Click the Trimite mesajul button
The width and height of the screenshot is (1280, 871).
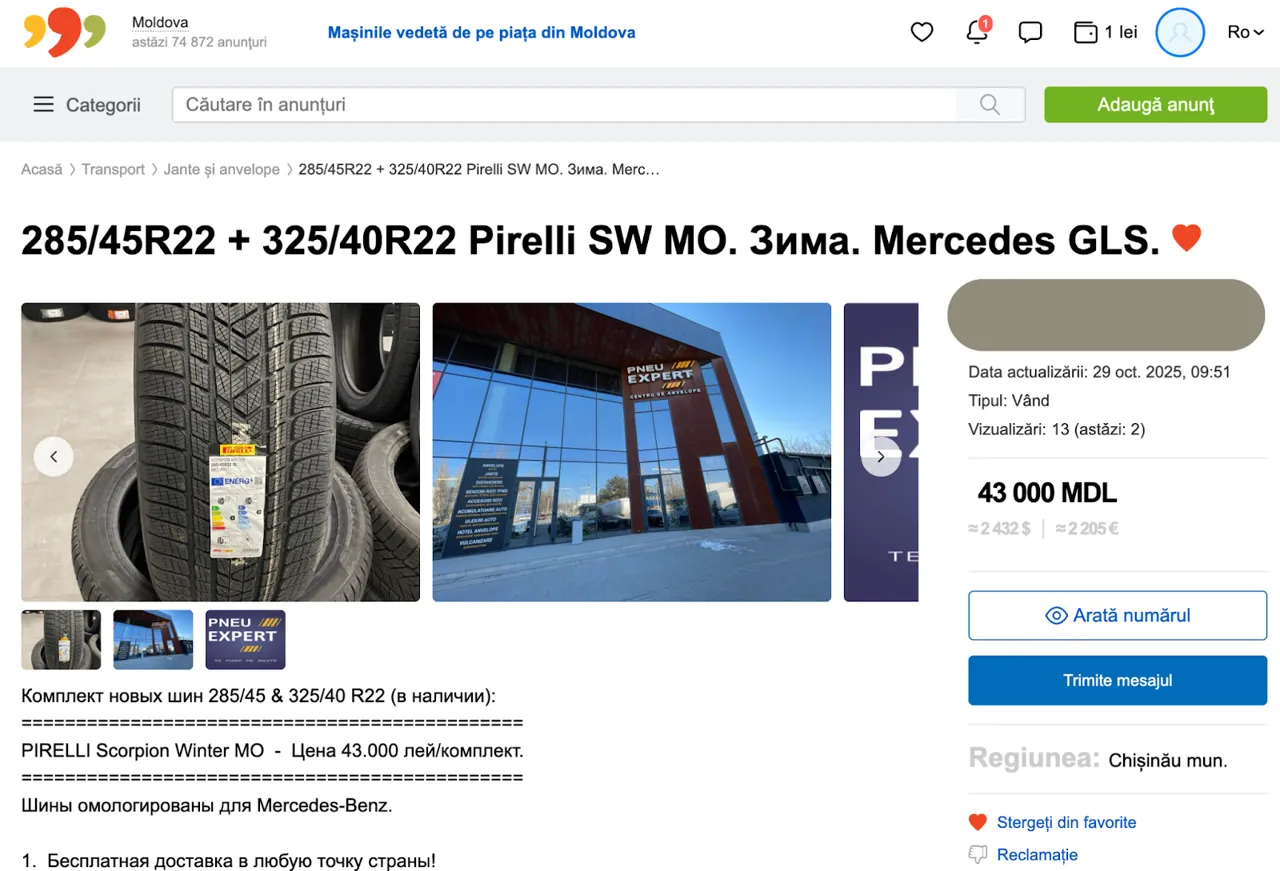pos(1117,681)
